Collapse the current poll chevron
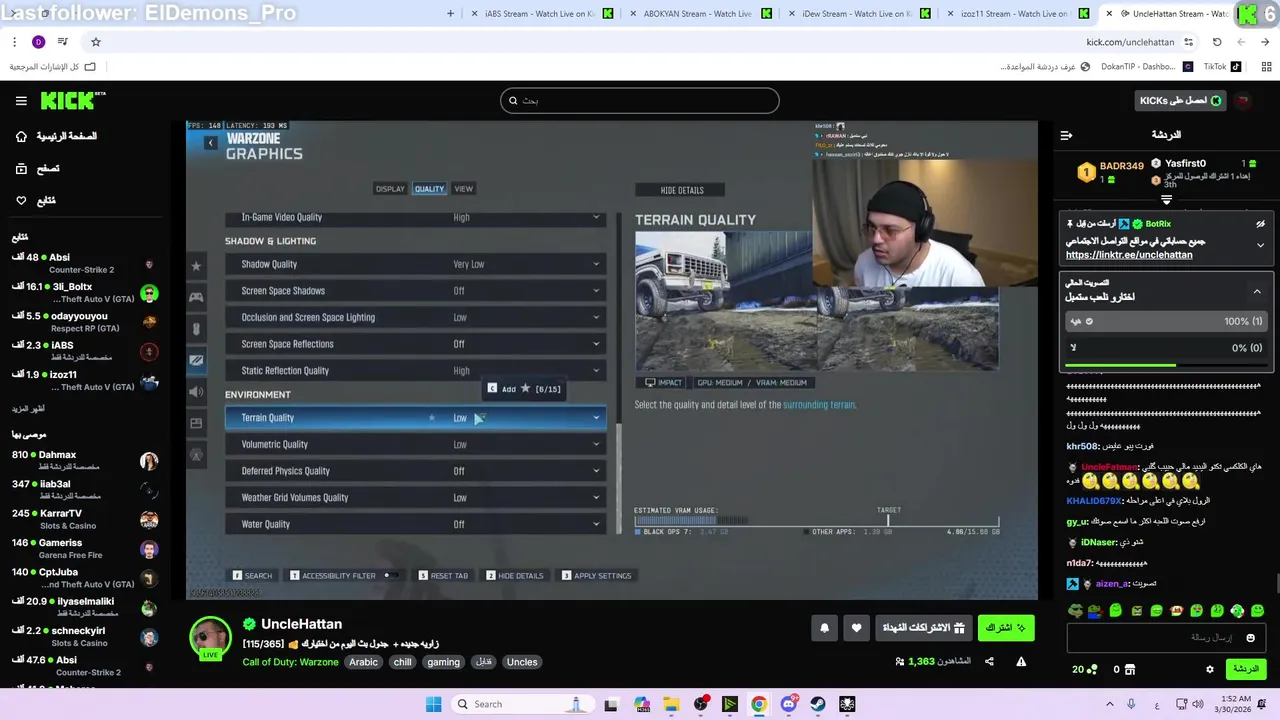1280x720 pixels. coord(1257,291)
